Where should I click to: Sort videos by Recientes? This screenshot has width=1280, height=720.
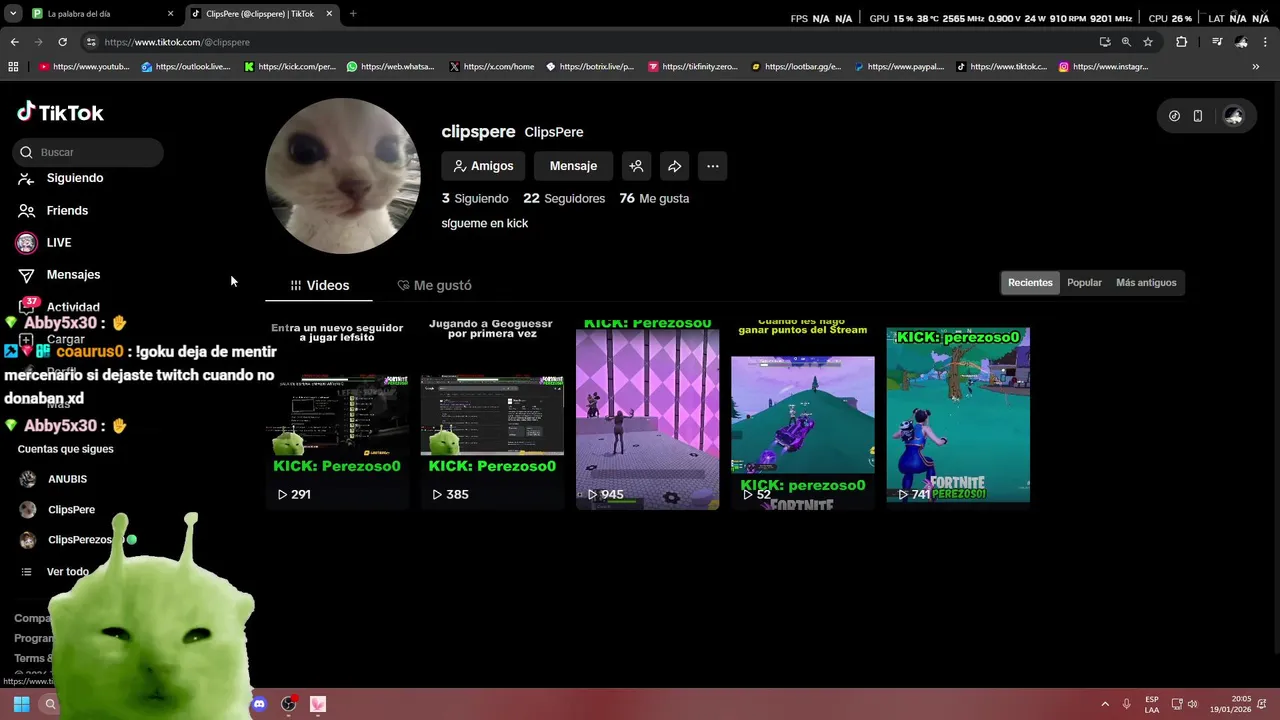click(x=1030, y=282)
